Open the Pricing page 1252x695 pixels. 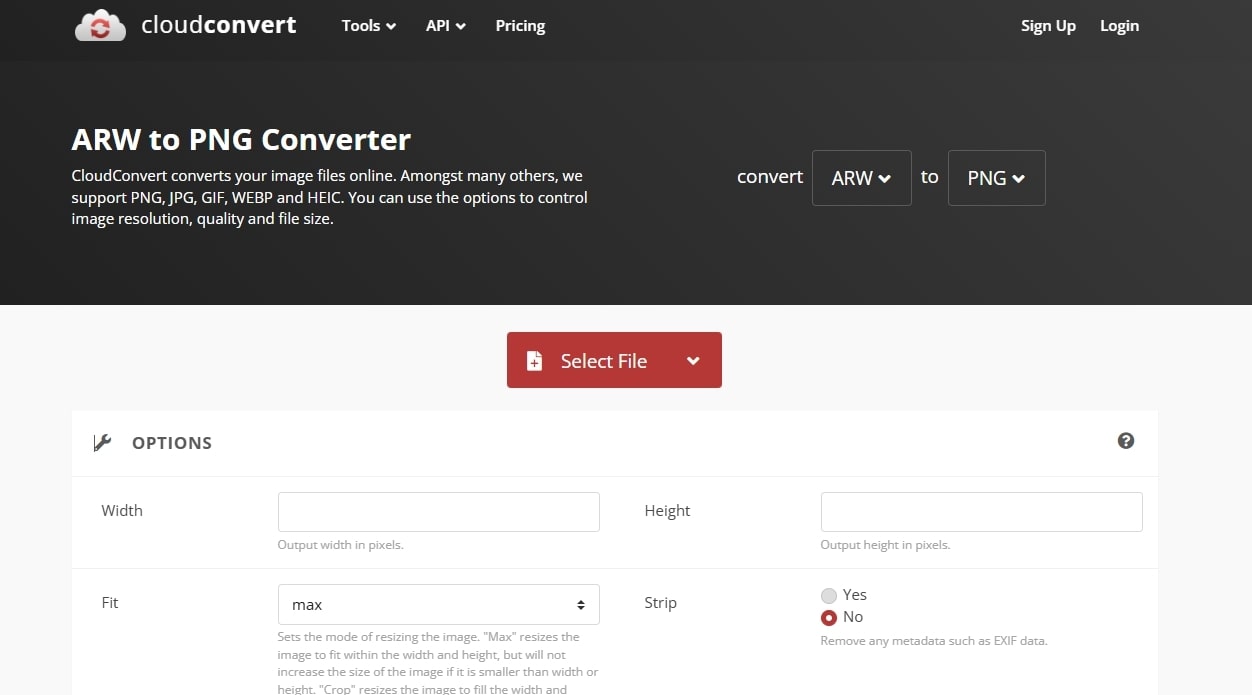click(x=520, y=26)
